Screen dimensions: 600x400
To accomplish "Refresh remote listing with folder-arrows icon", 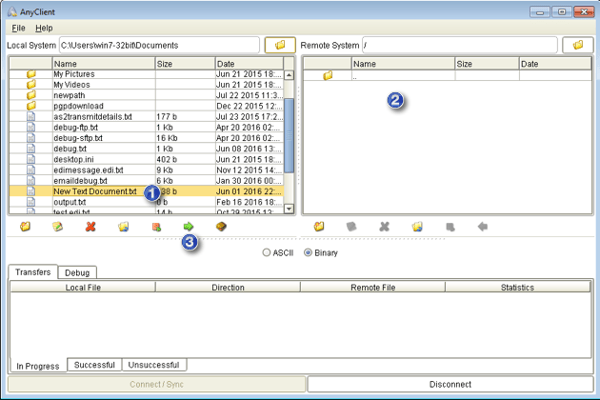I will (x=417, y=227).
